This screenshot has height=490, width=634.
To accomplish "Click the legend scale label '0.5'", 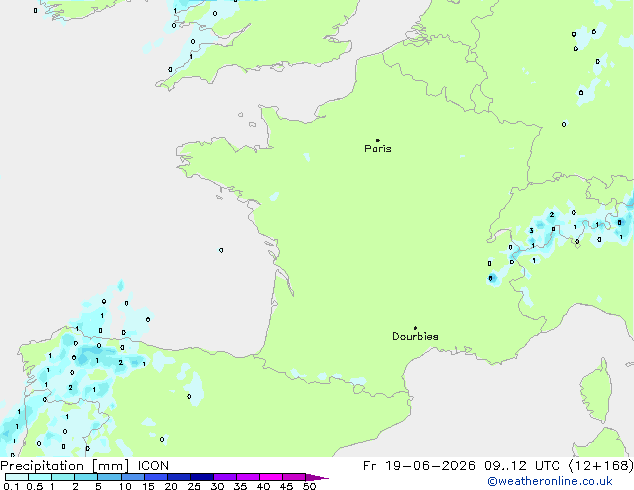I will coord(35,486).
